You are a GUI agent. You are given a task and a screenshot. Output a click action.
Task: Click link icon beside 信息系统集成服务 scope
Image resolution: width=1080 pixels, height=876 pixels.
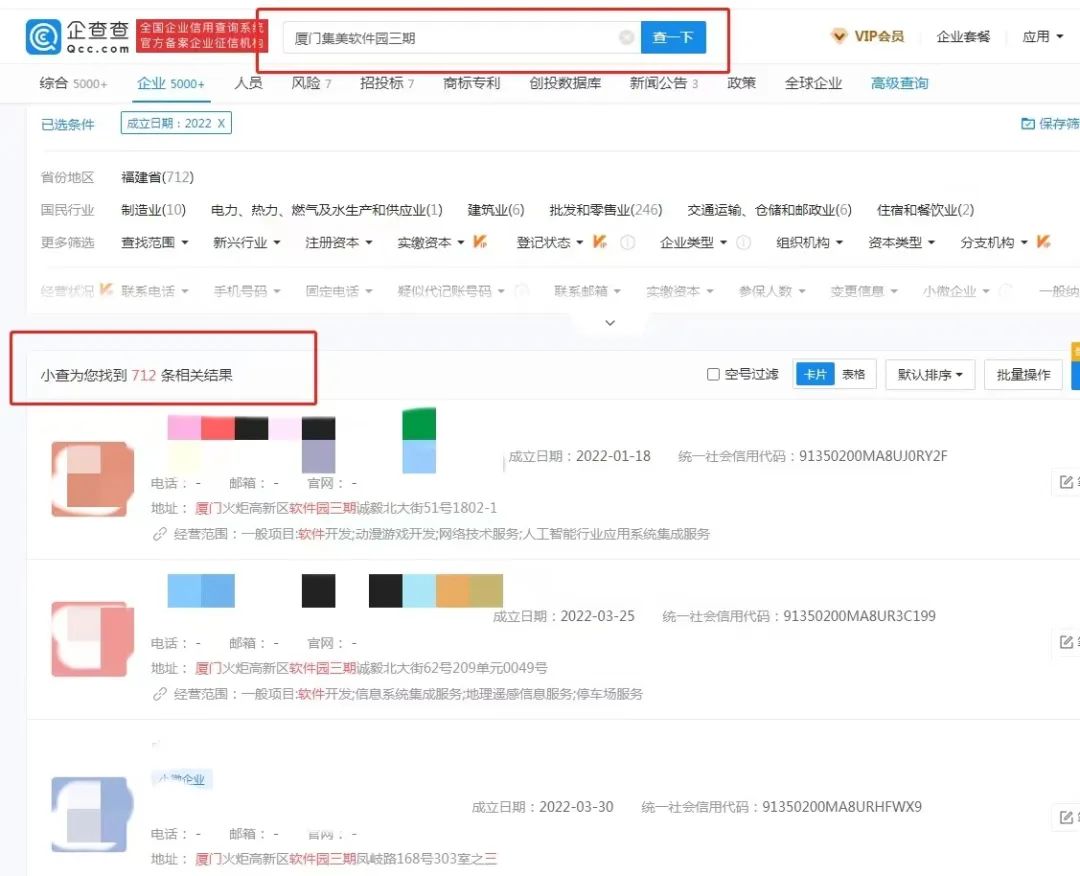(x=160, y=694)
